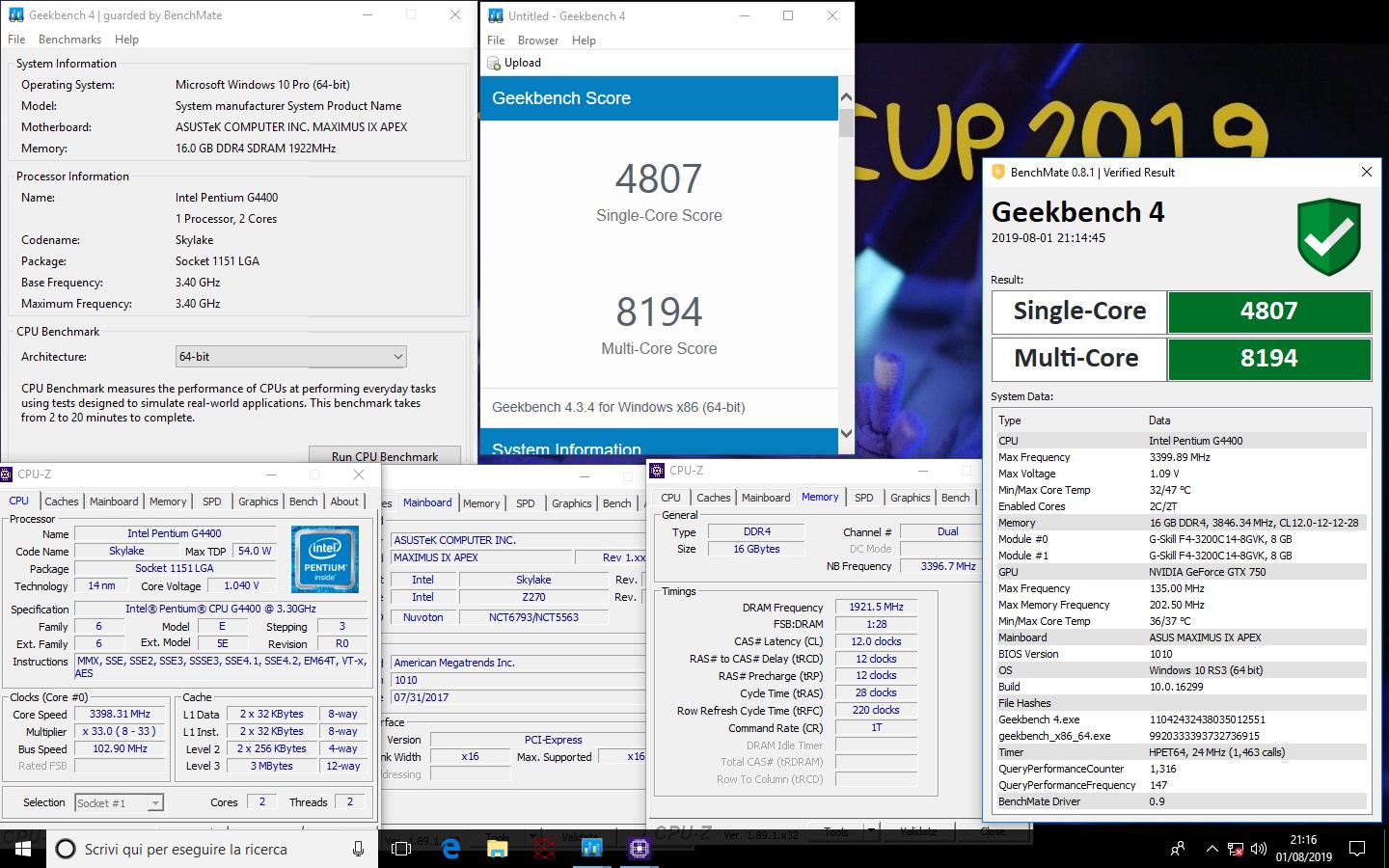Click the scroll-up arrow in Geekbench Score pane
The height and width of the screenshot is (868, 1389).
click(x=846, y=97)
